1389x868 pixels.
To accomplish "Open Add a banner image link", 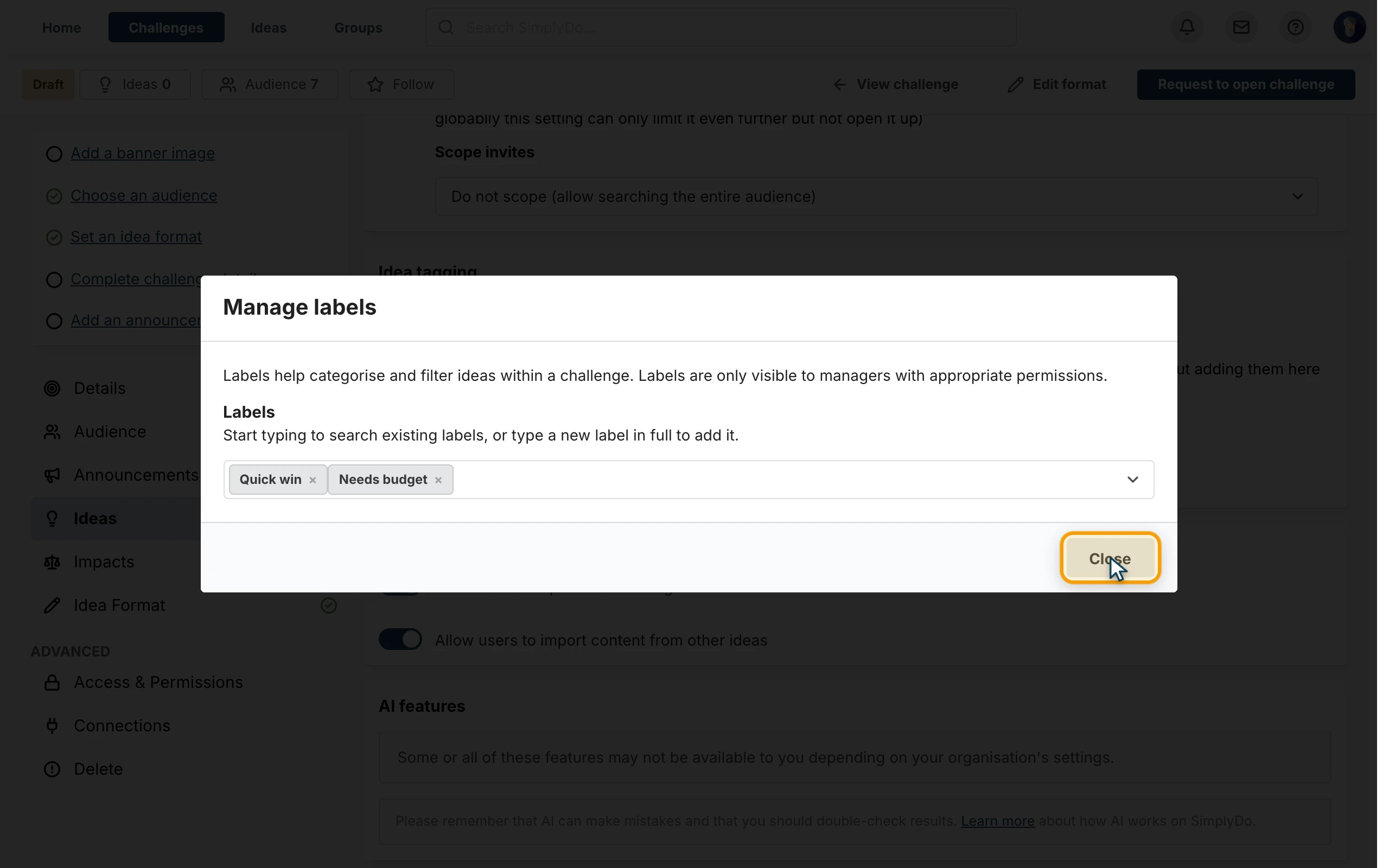I will pos(142,154).
